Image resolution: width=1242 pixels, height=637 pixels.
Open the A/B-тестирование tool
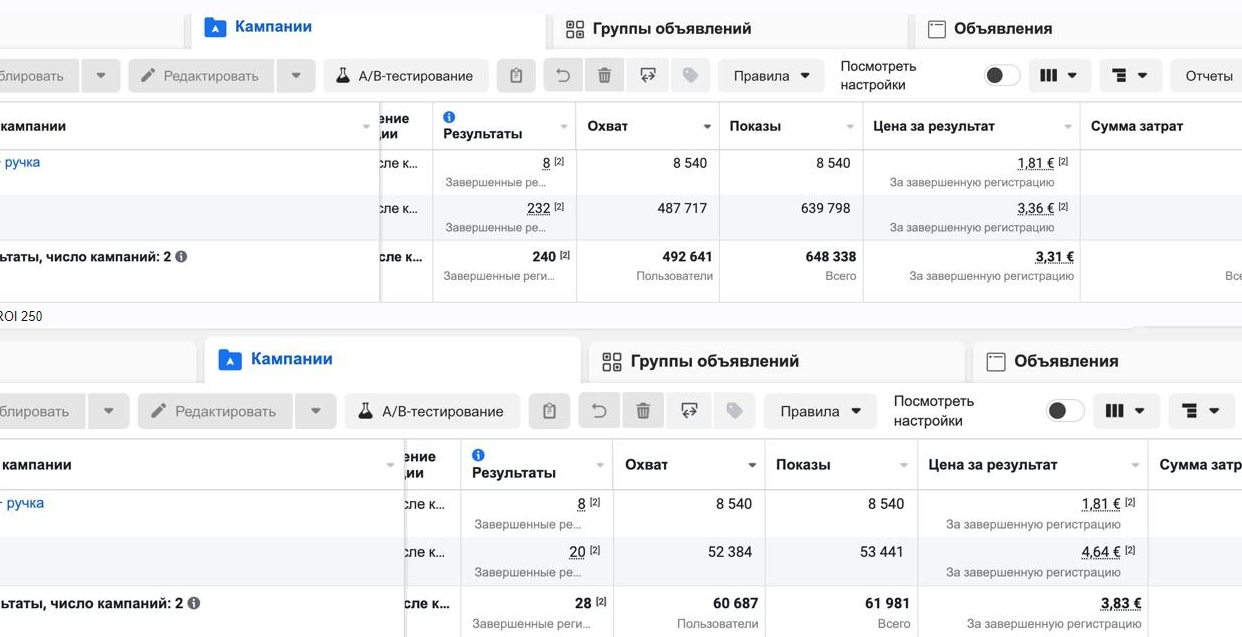(x=405, y=75)
